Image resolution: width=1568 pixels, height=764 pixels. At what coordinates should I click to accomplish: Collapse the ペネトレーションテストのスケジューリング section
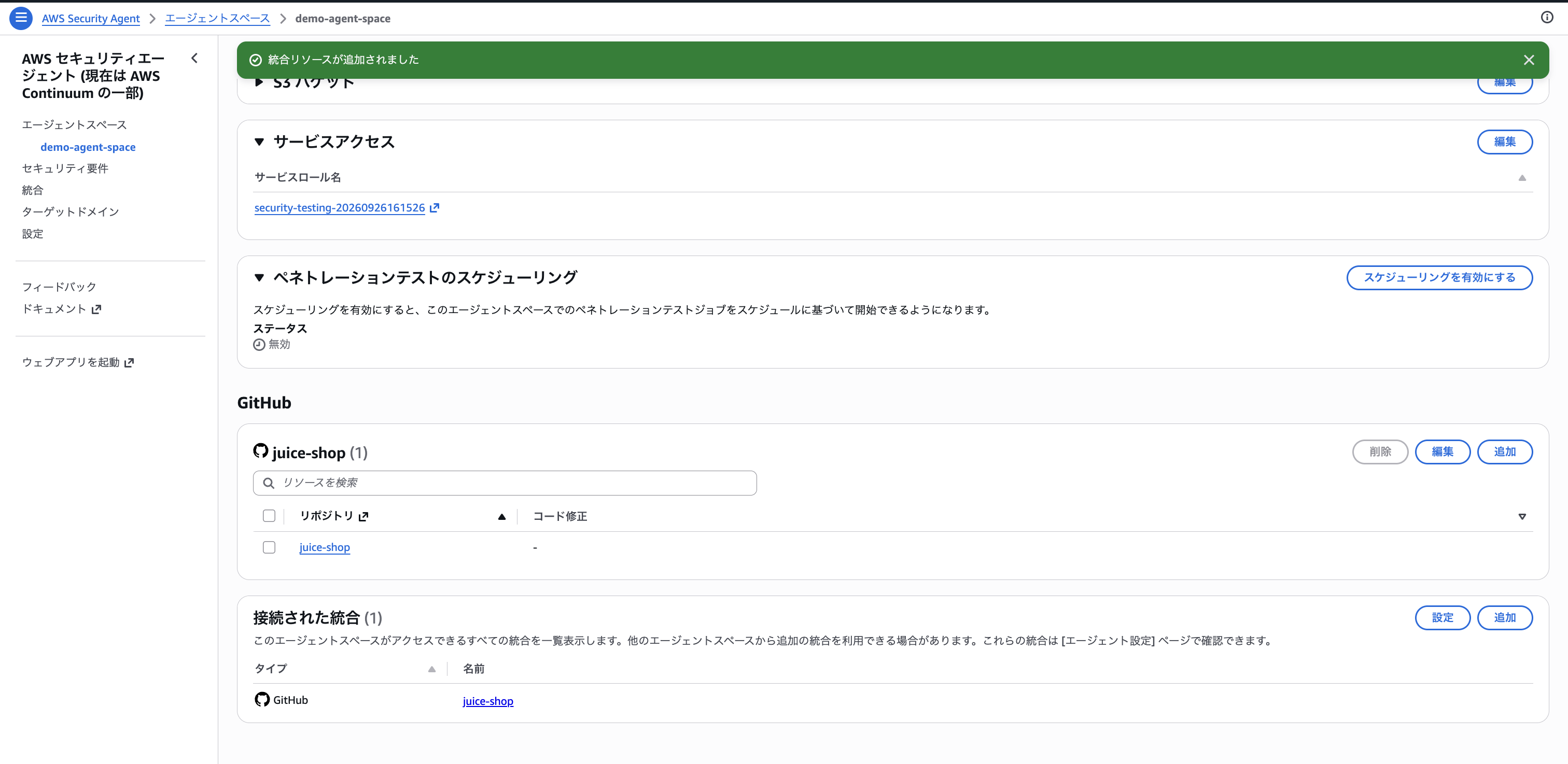[259, 278]
